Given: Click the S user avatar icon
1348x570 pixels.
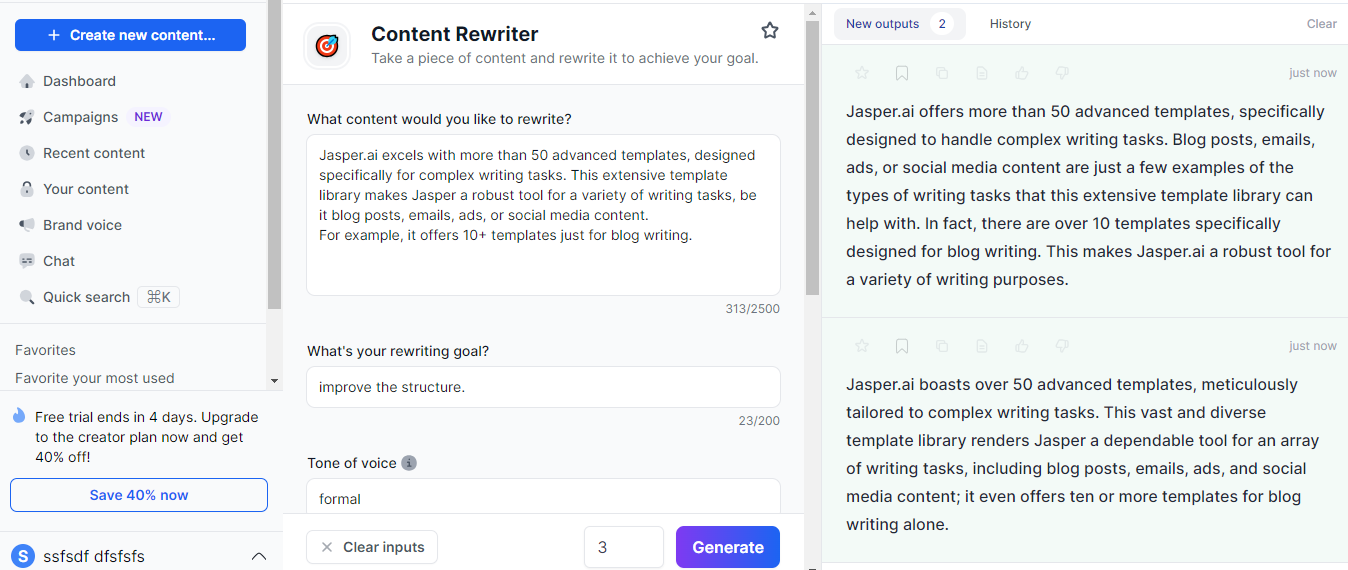Looking at the screenshot, I should (x=22, y=556).
